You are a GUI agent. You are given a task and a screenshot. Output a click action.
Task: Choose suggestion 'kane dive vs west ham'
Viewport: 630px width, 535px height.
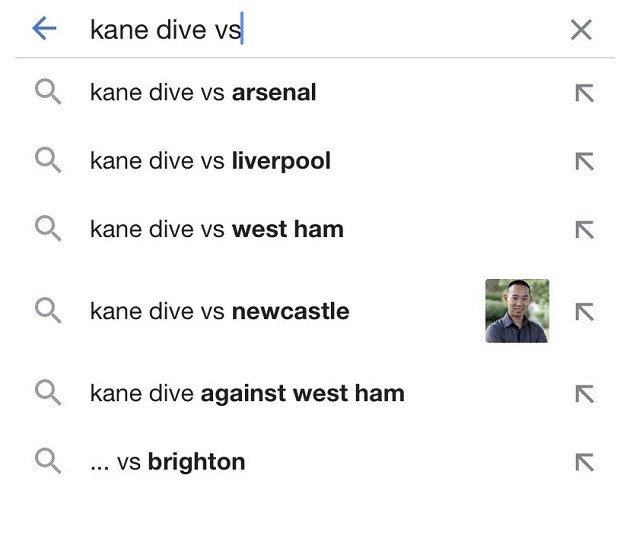click(217, 229)
